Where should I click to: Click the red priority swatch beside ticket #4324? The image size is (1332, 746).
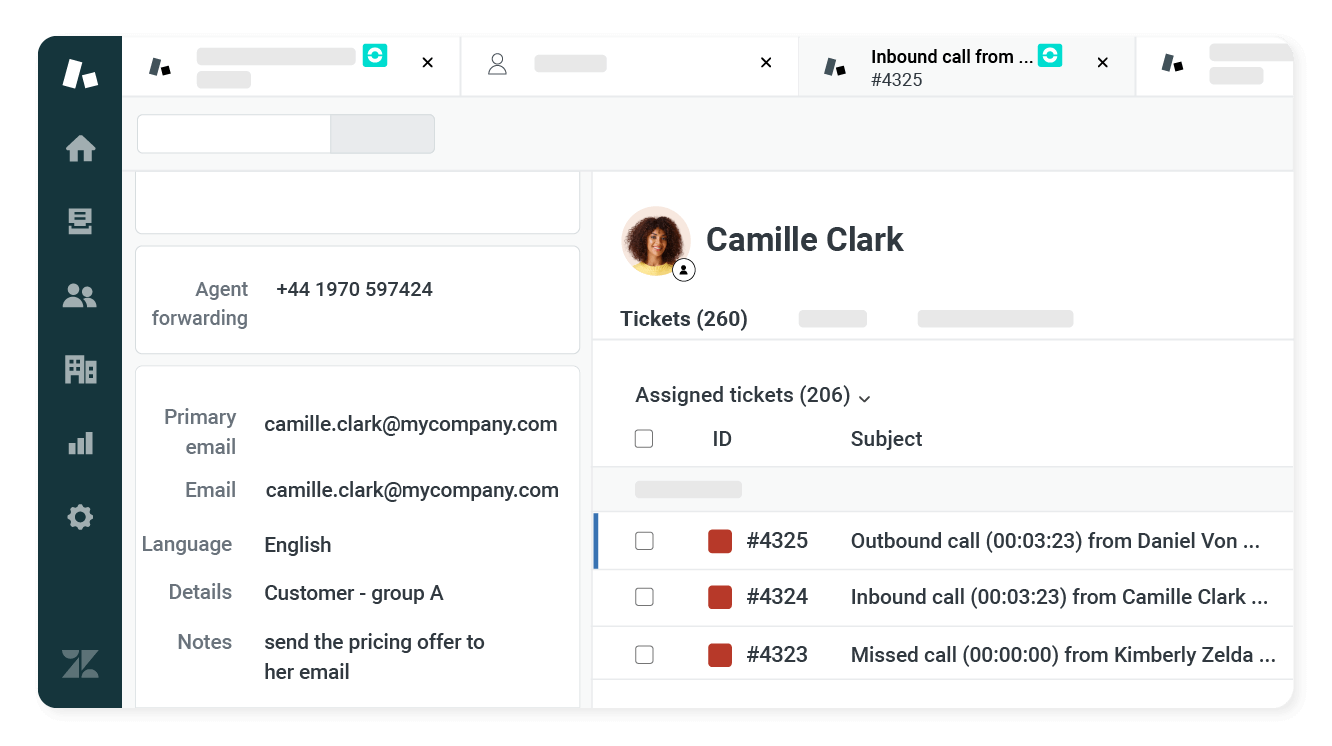pos(719,596)
